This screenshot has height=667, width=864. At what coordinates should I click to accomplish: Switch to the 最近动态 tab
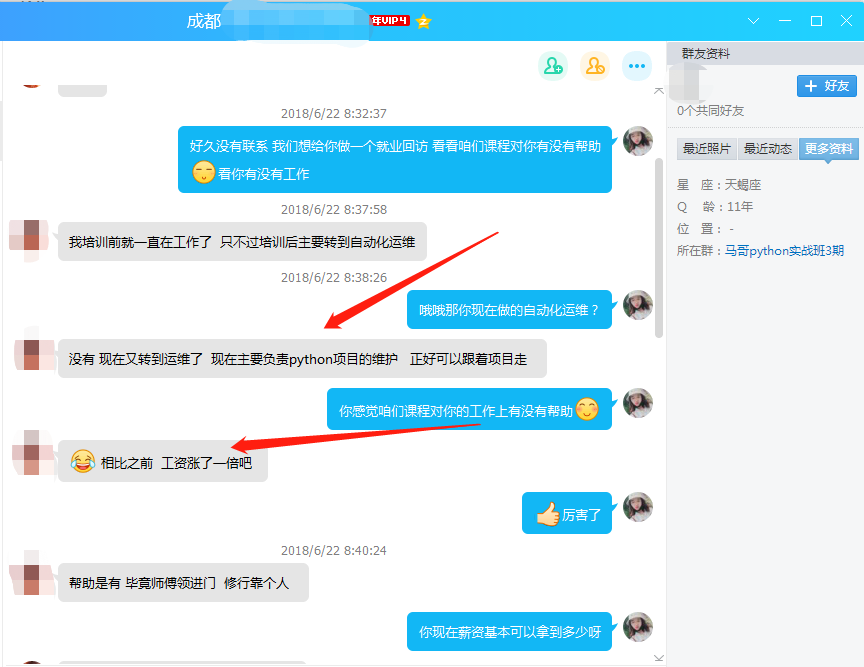768,149
